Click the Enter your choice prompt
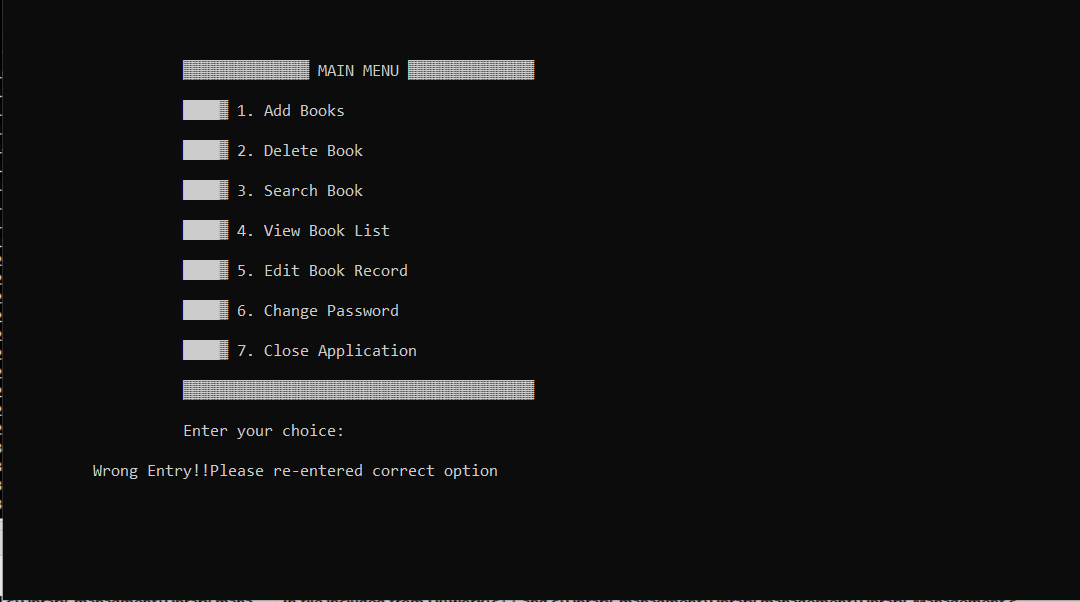The height and width of the screenshot is (602, 1080). click(x=263, y=430)
